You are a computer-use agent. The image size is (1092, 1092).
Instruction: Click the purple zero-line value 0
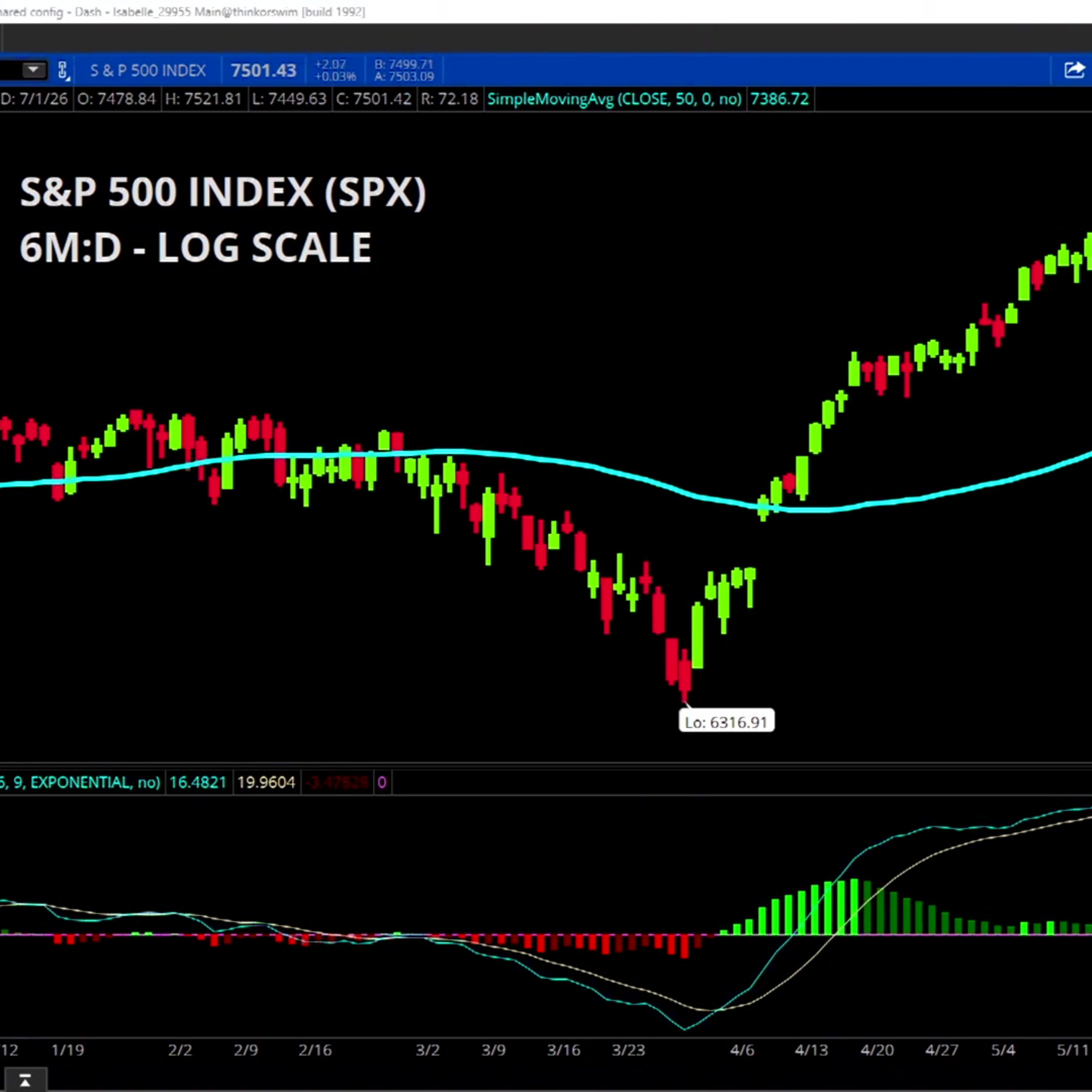pyautogui.click(x=381, y=782)
